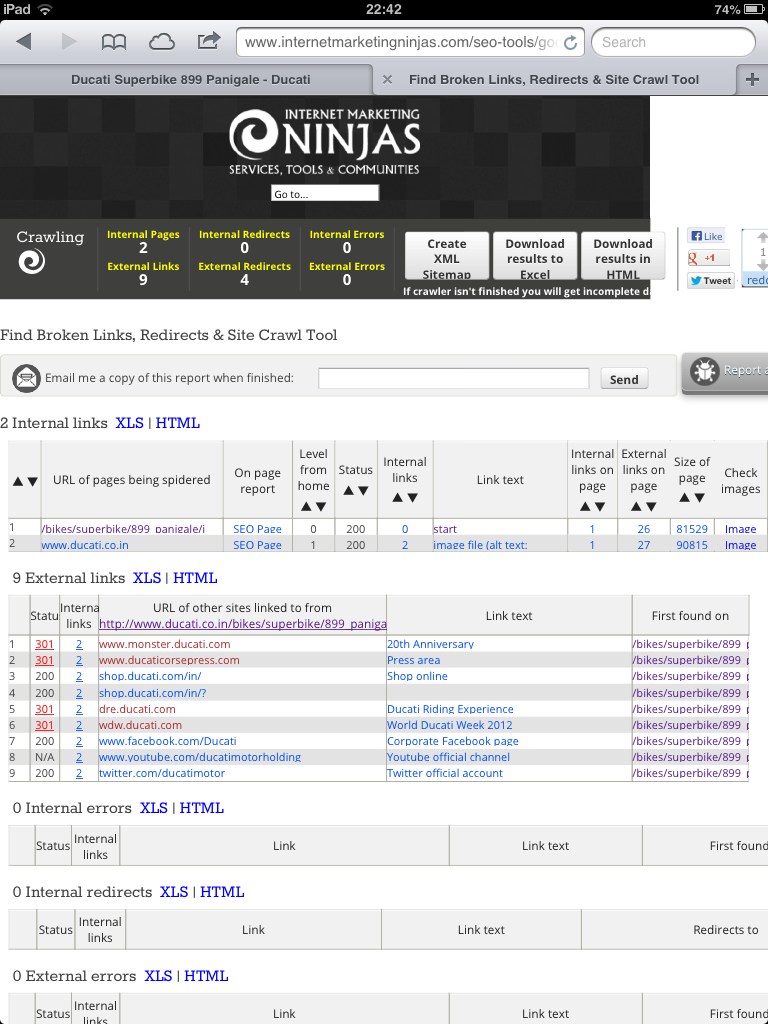Sort row number column descending arrow
768x1024 pixels.
pos(32,481)
